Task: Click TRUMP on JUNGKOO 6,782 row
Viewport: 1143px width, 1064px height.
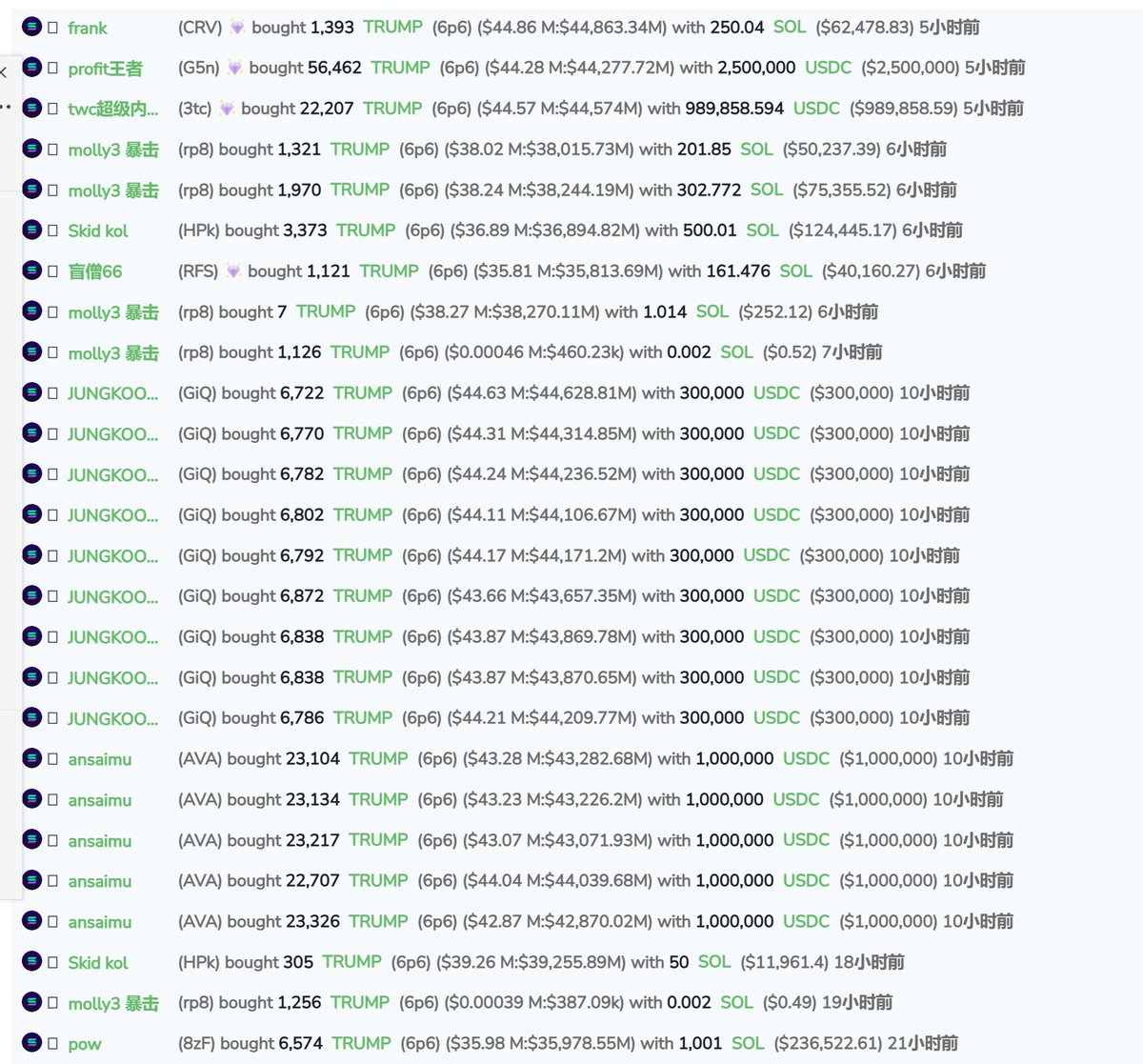Action: pos(363,474)
